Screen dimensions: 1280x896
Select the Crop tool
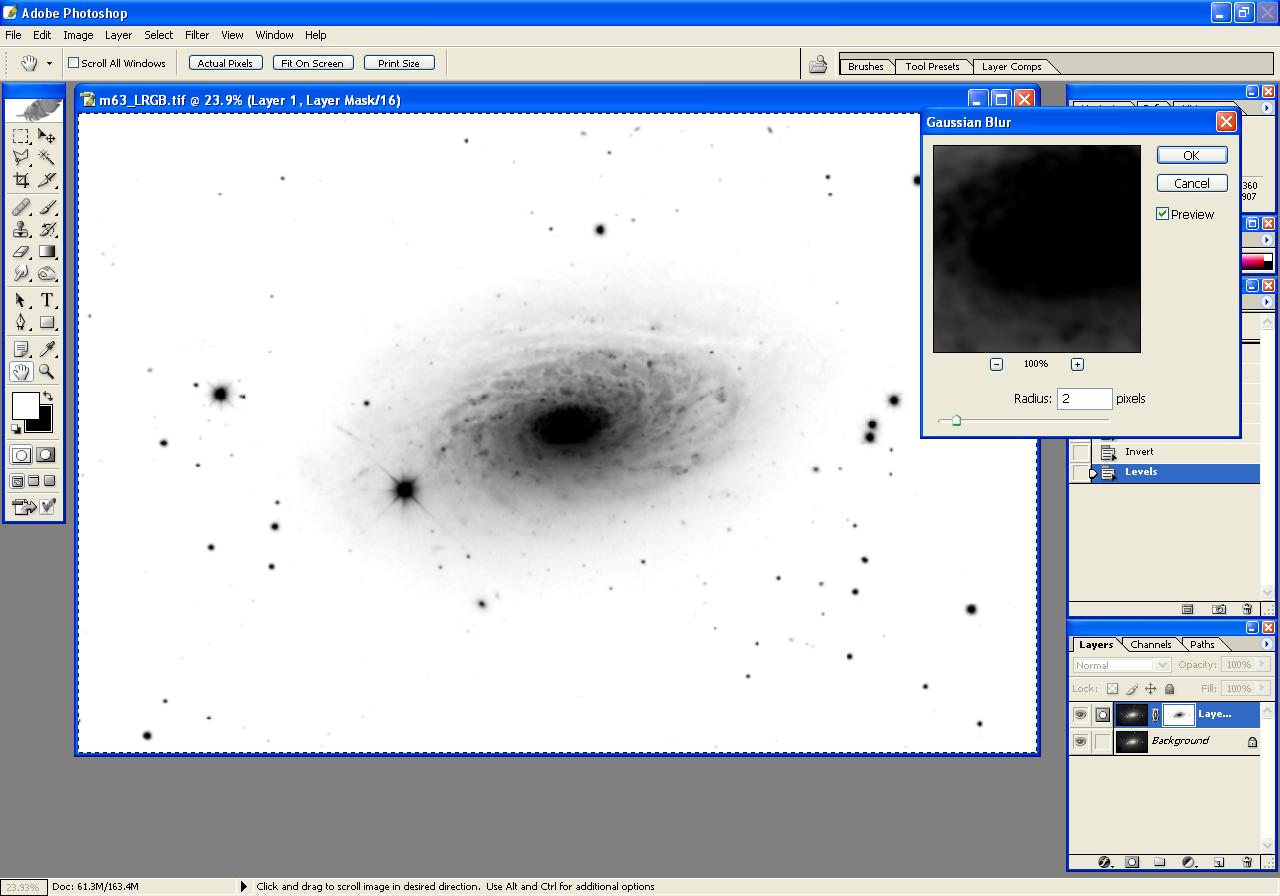coord(21,180)
